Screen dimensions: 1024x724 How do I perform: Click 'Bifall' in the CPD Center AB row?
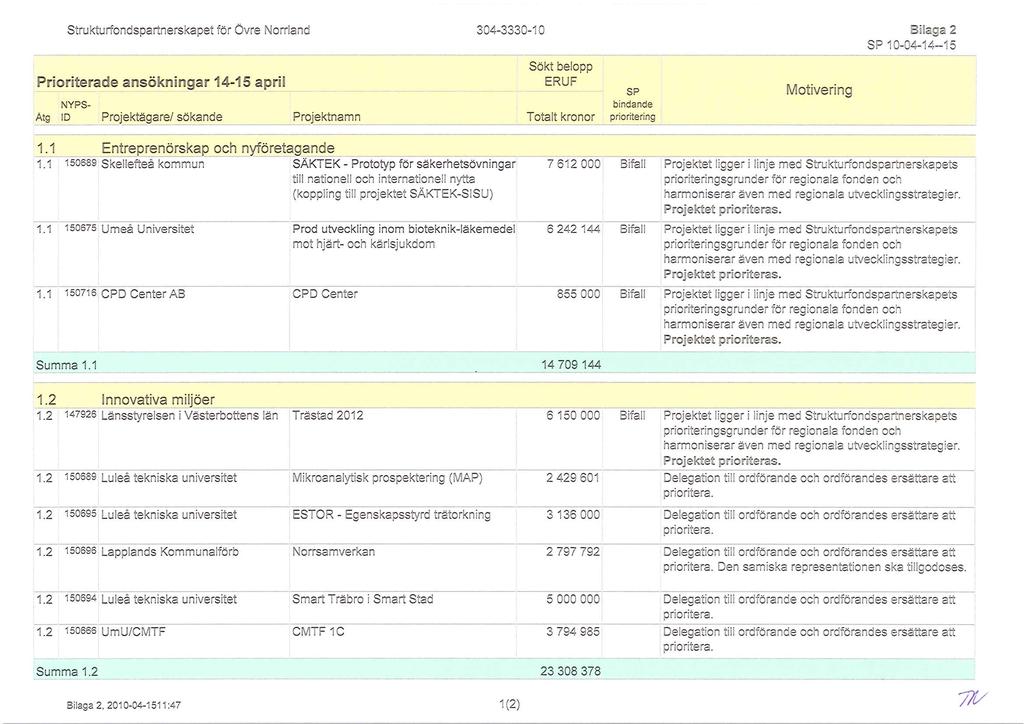point(632,294)
